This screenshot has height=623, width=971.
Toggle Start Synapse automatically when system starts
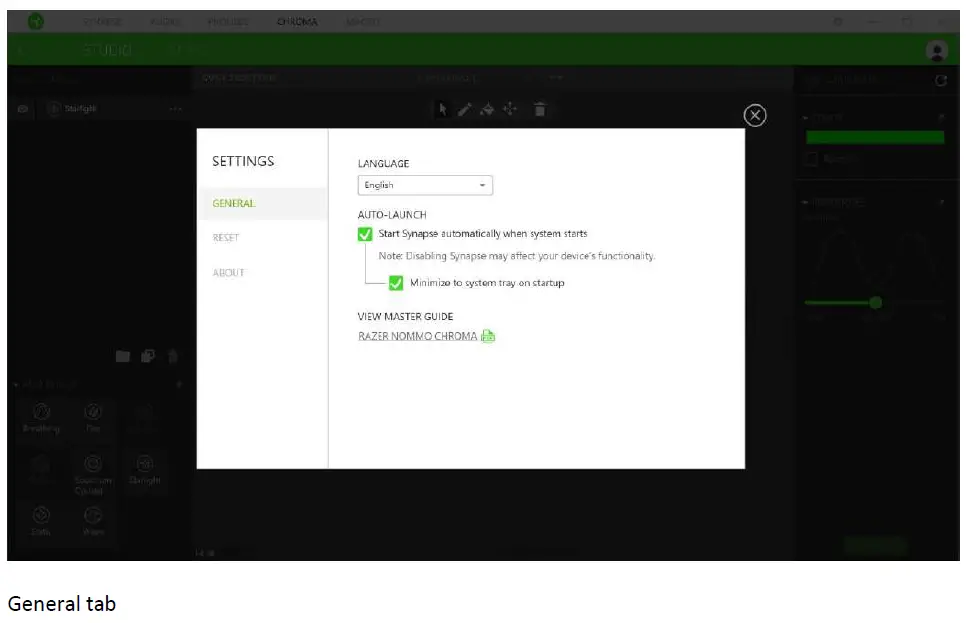[x=367, y=235]
